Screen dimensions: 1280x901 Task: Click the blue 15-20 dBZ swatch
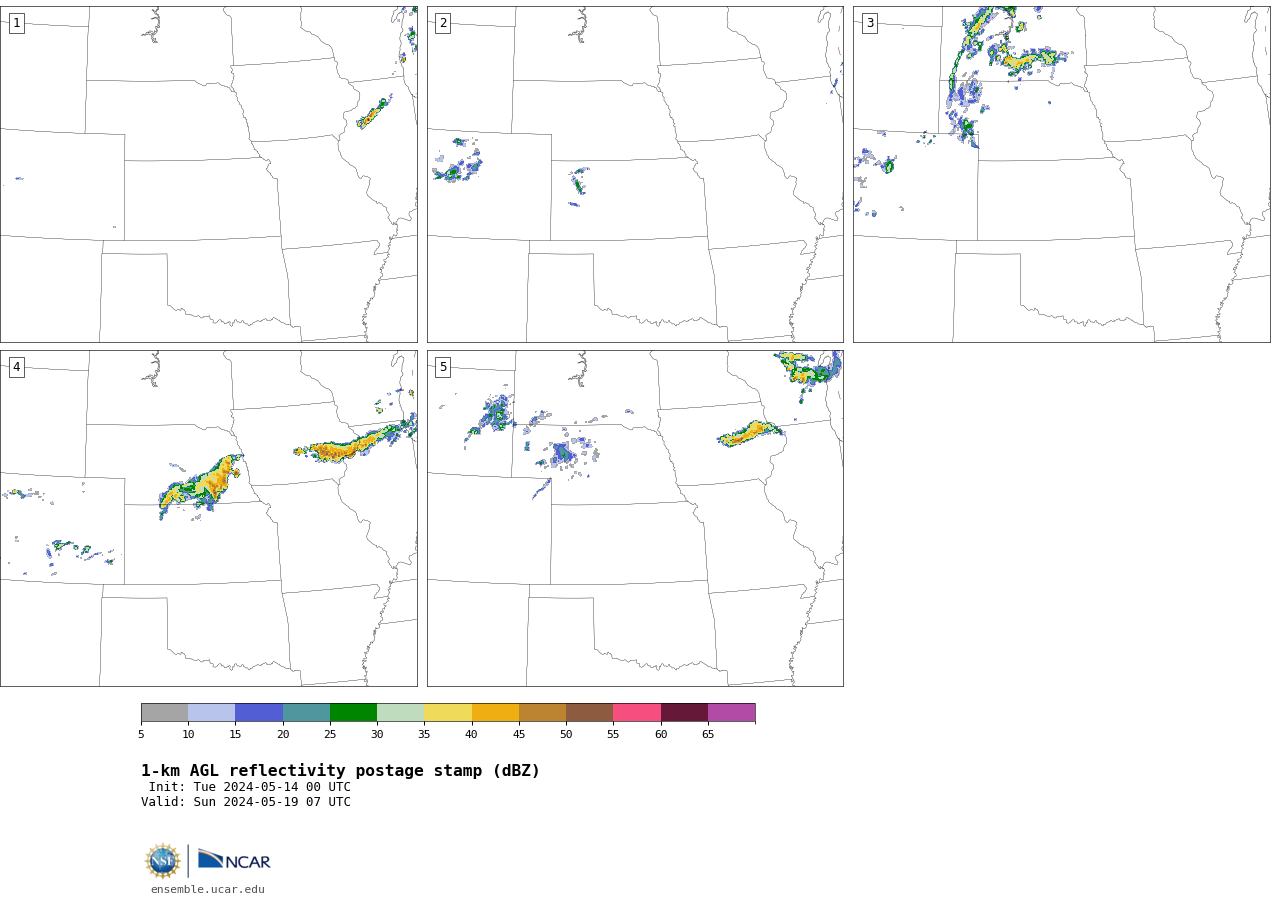259,713
